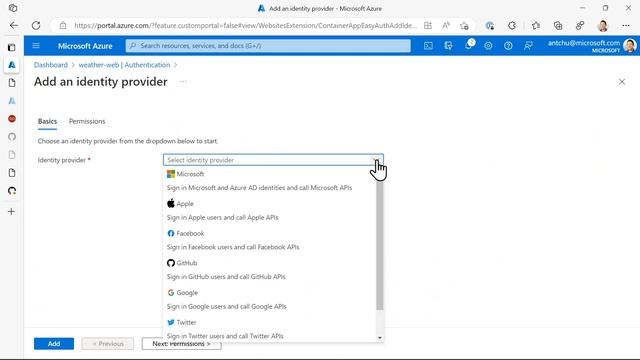Open Cloud Shell from the Azure header
The width and height of the screenshot is (640, 360).
tap(428, 46)
